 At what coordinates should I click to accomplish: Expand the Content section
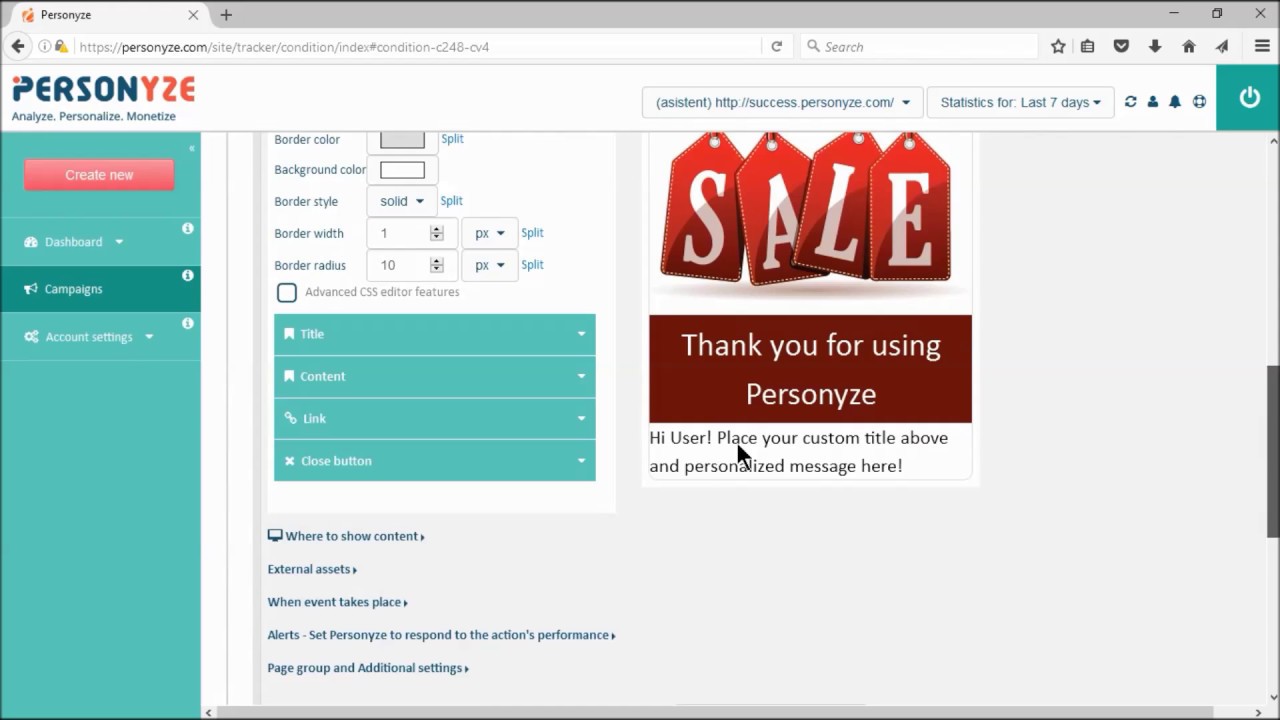click(x=435, y=376)
